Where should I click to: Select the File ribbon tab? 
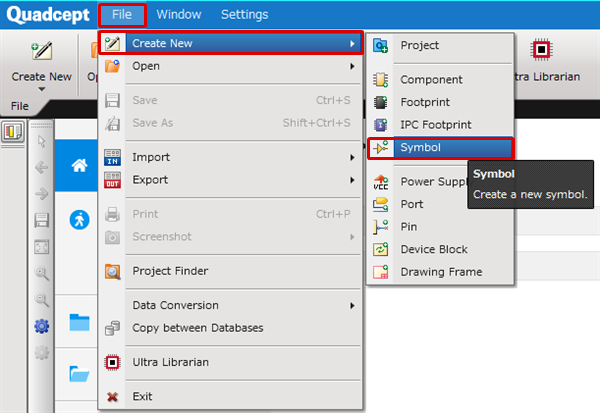[x=20, y=106]
